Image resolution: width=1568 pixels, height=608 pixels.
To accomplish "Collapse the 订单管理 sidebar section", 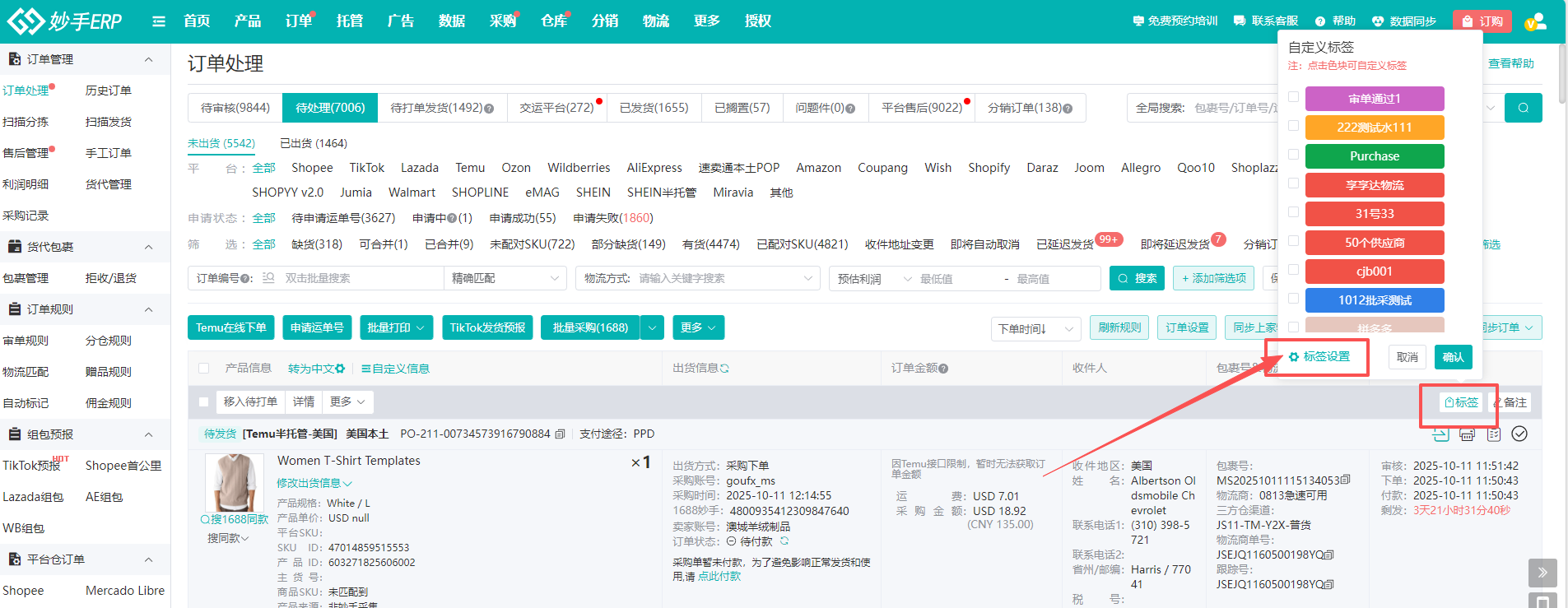I will pyautogui.click(x=149, y=59).
